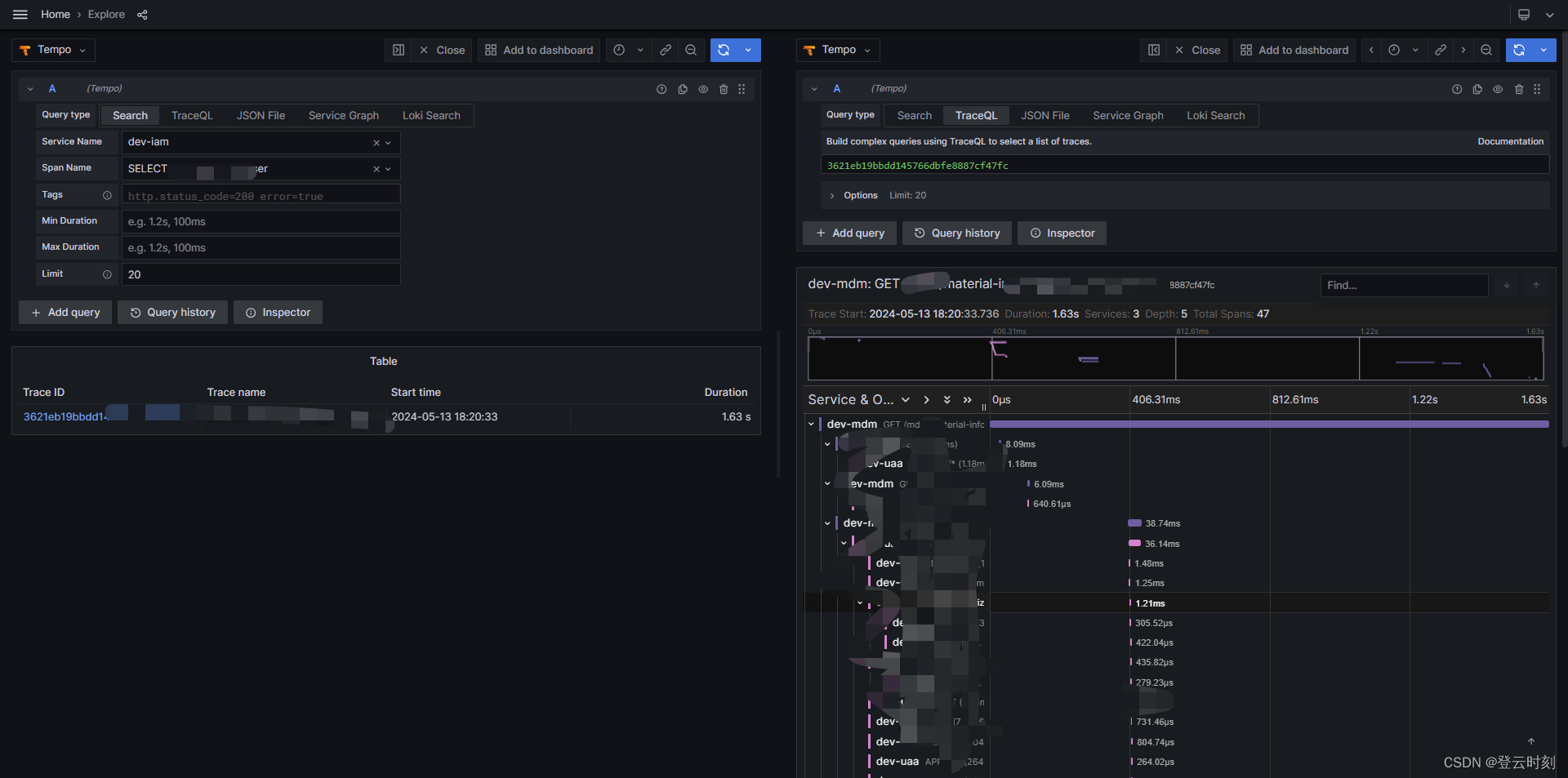Viewport: 1568px width, 778px height.
Task: Copy shortened link in right pane
Action: [1441, 50]
